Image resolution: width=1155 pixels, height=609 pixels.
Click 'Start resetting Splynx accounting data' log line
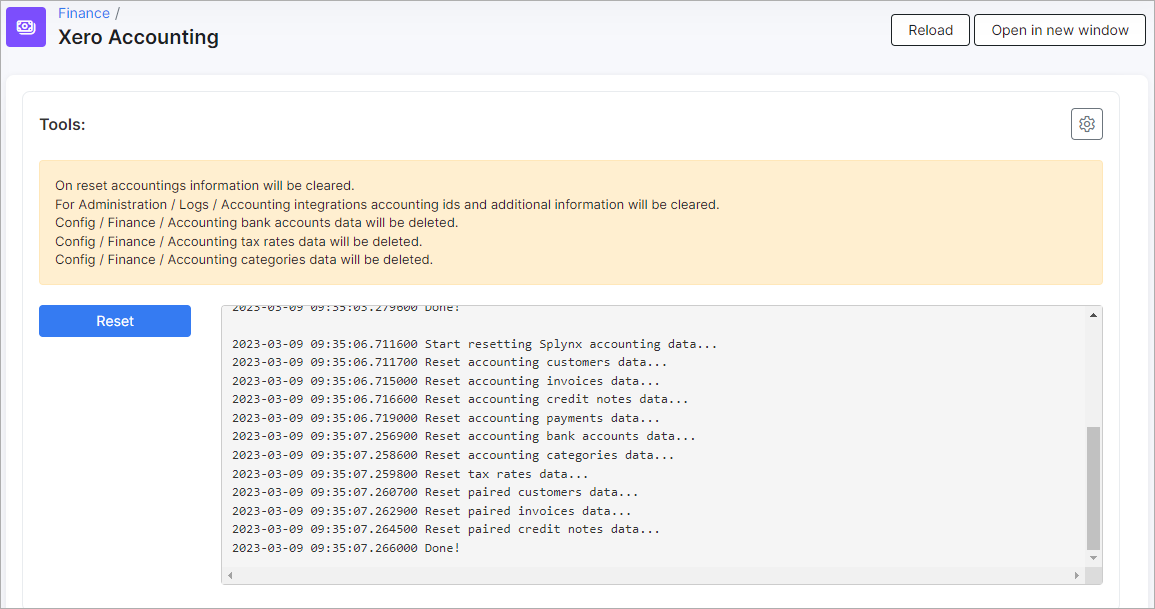pos(474,344)
